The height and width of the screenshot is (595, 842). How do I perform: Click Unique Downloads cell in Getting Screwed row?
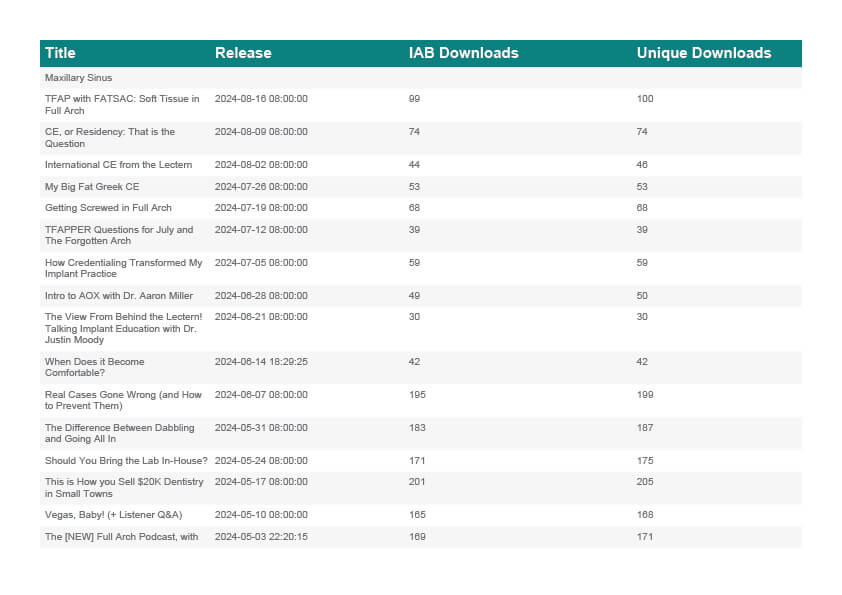pyautogui.click(x=642, y=208)
